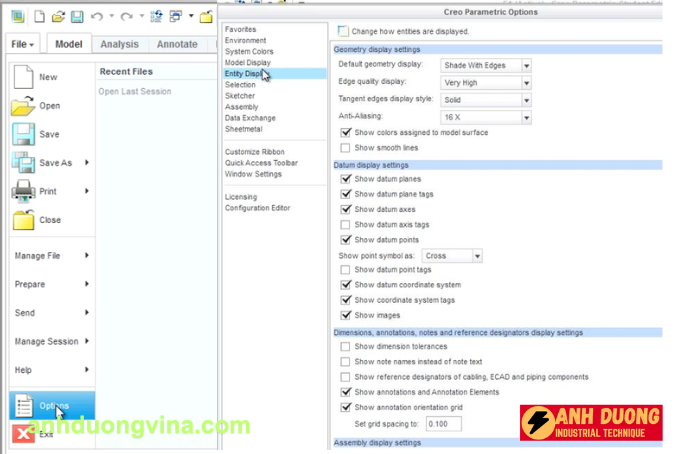The height and width of the screenshot is (454, 680).
Task: Click the Open folder icon in File menu
Action: tap(24, 105)
